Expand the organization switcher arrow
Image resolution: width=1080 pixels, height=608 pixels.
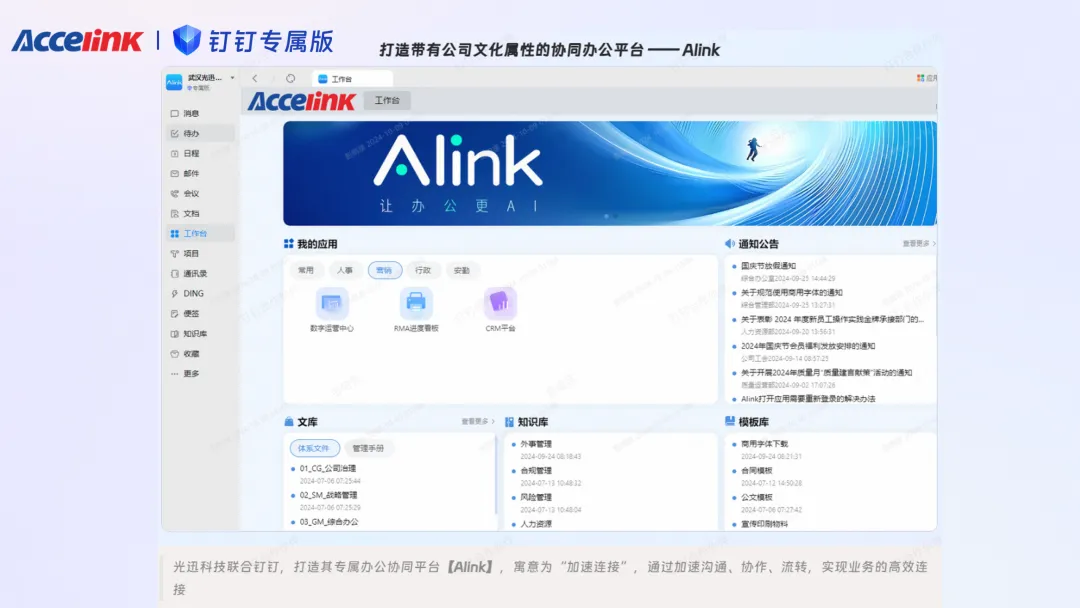(232, 78)
